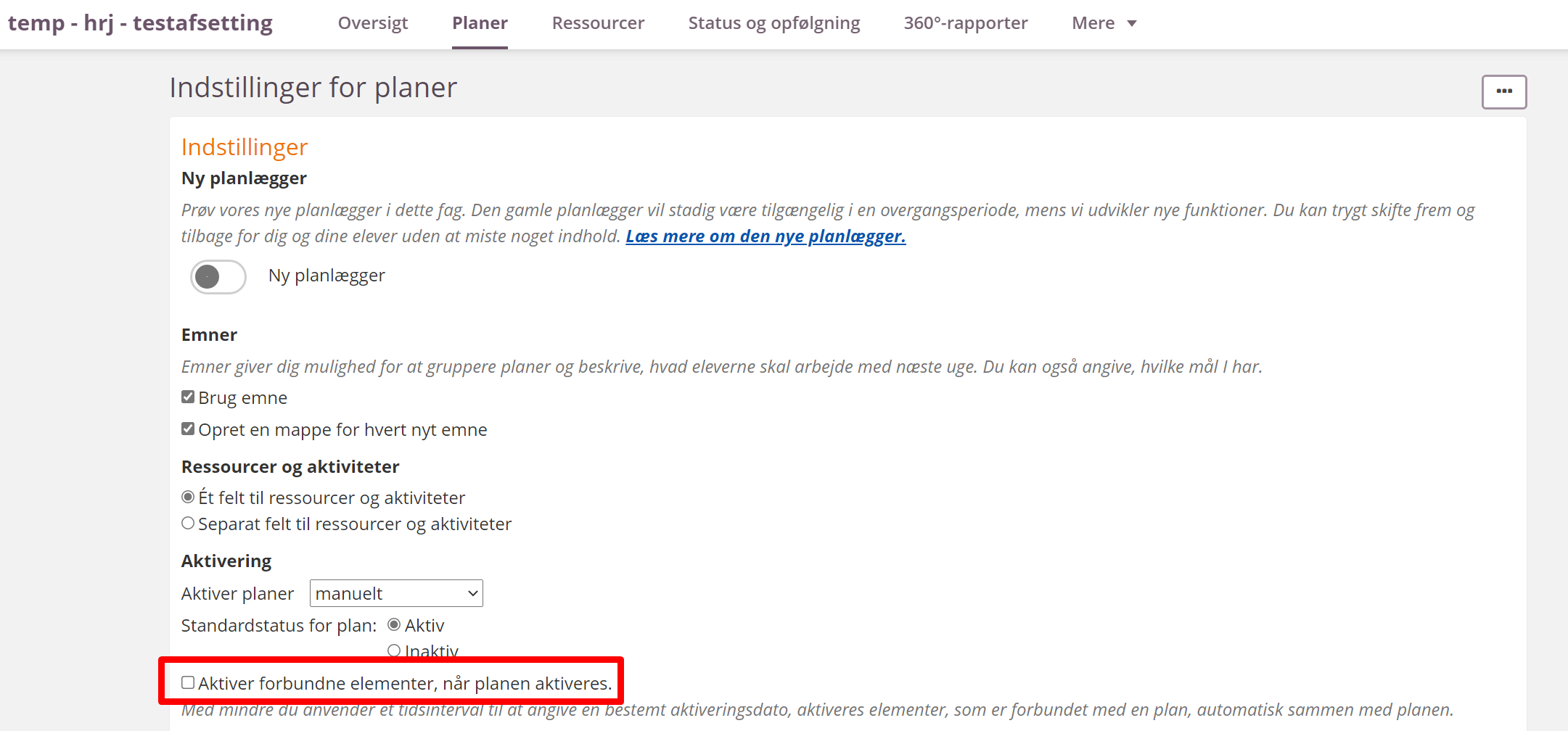
Task: Open Status og opfølgning tab
Action: [773, 23]
